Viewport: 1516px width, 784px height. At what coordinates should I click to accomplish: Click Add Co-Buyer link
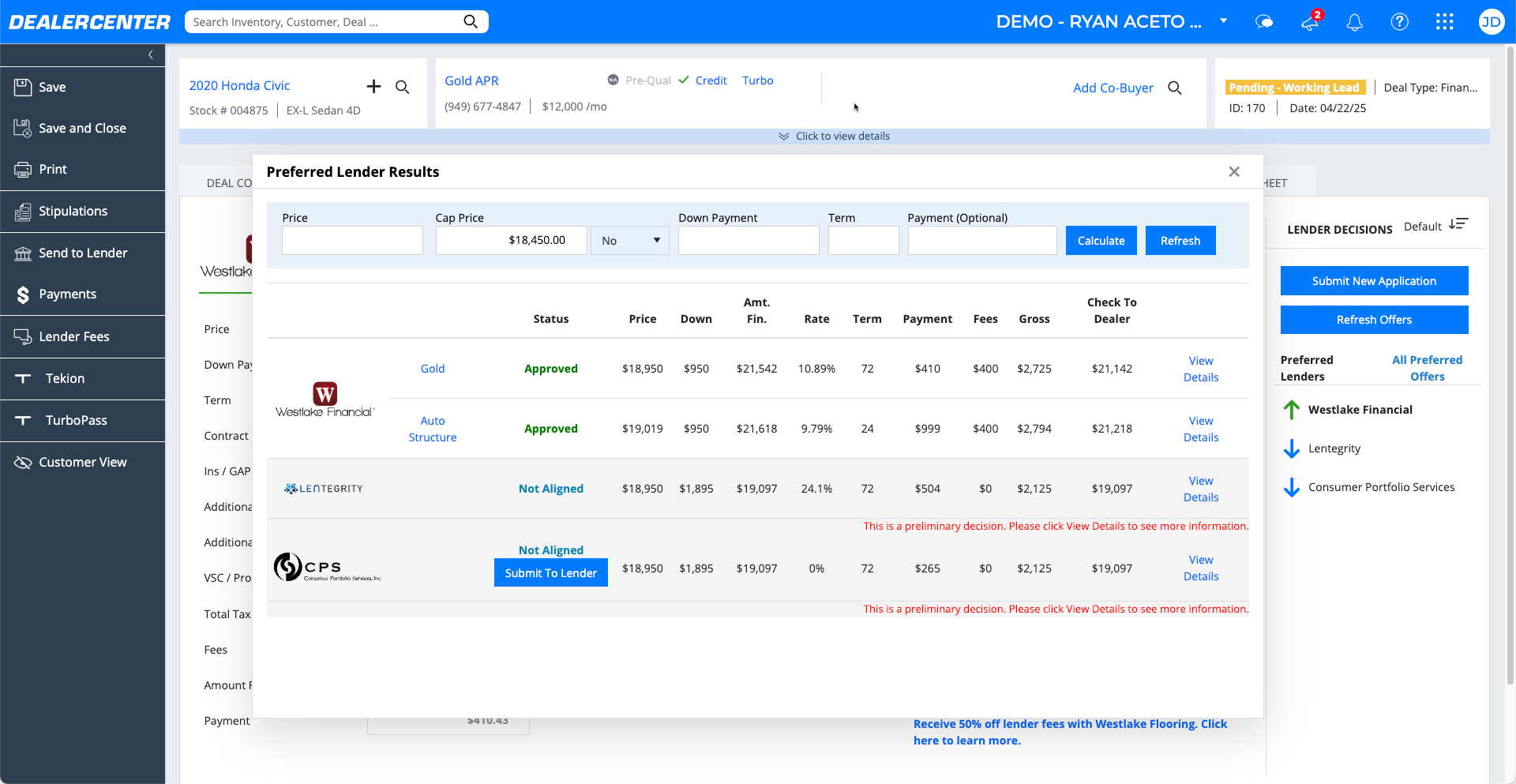(x=1113, y=88)
